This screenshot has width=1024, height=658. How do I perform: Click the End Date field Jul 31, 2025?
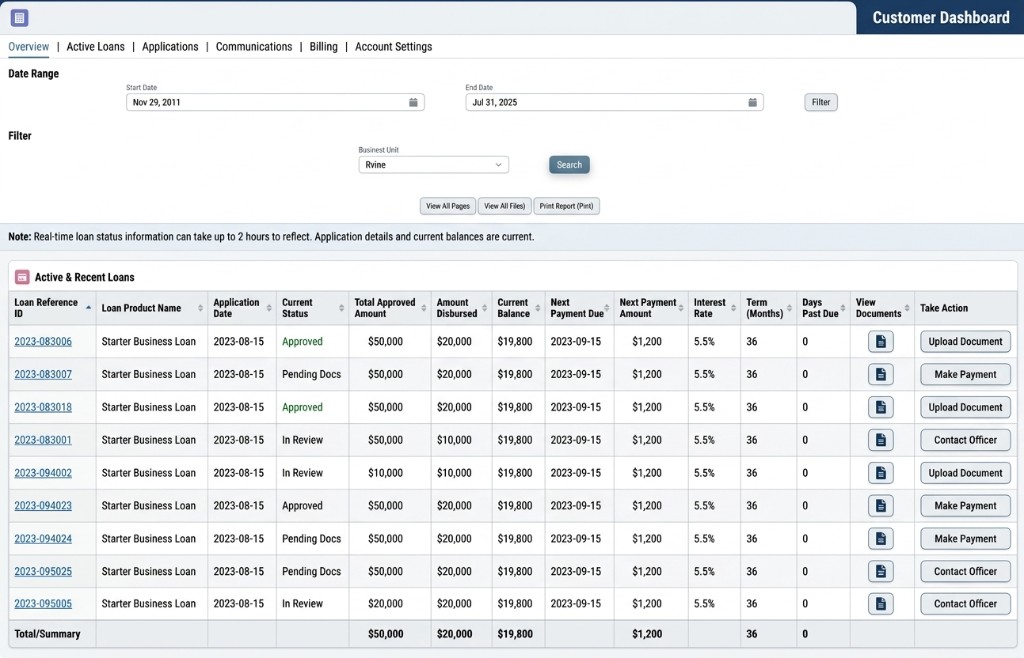615,102
